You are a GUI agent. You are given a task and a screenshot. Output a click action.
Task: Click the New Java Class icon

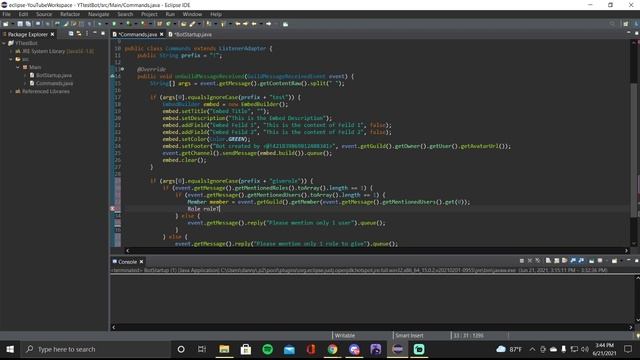tap(168, 24)
